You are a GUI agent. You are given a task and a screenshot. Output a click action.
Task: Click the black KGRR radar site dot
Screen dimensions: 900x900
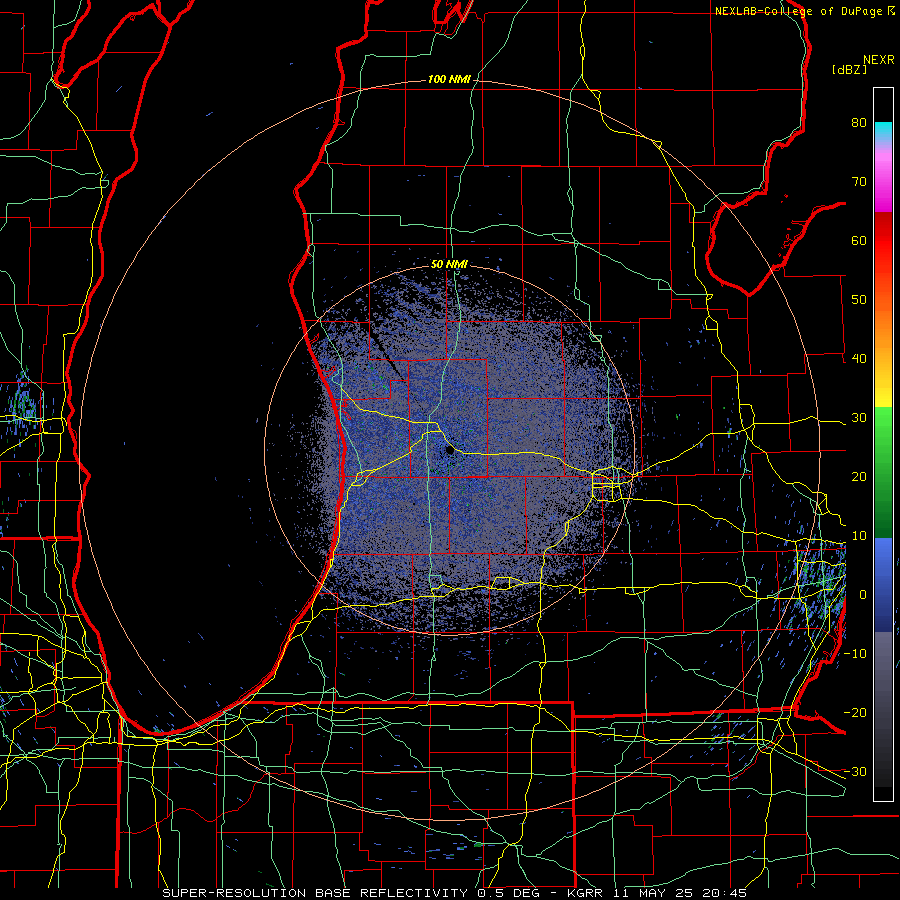[449, 451]
